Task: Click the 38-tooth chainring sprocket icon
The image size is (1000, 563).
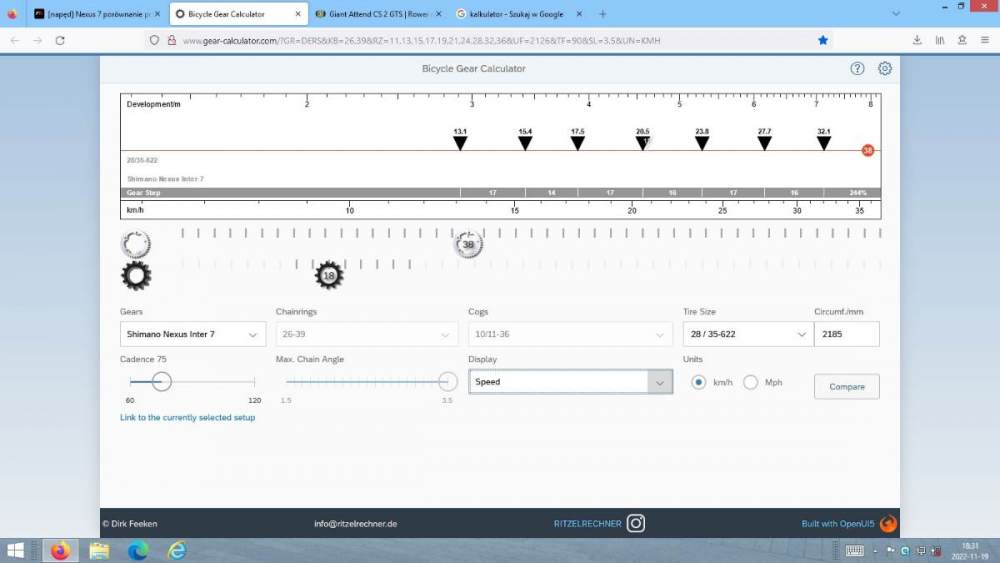Action: [467, 244]
